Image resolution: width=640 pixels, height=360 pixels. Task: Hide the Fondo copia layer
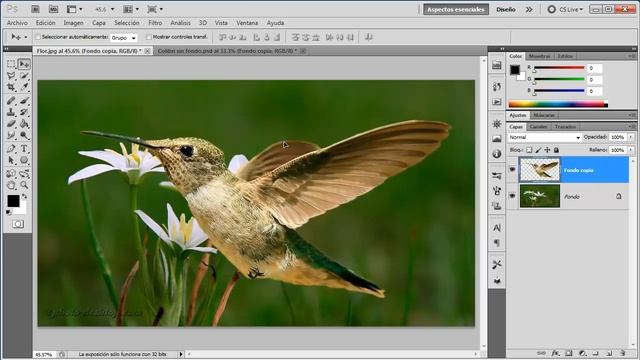click(x=512, y=169)
